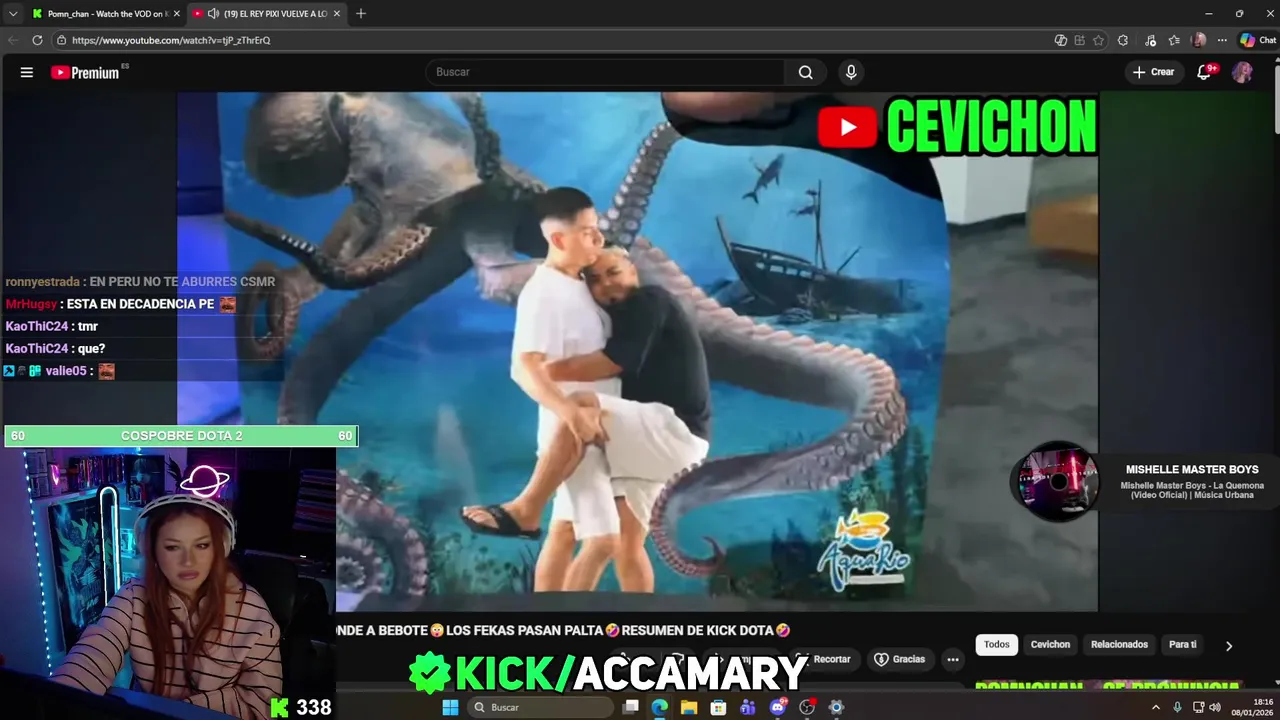Show more filter chips with right chevron

[1229, 646]
